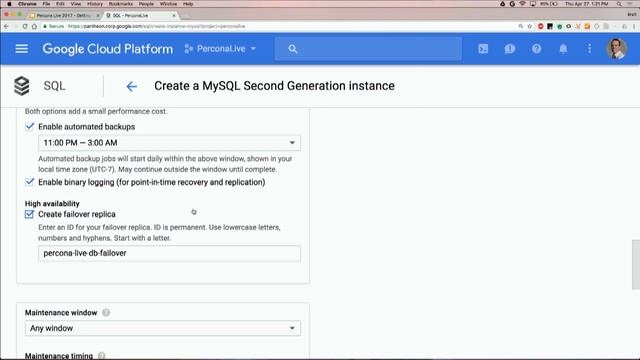Screen dimensions: 640x360
Task: Open the Help menu
Action: click(188, 4)
